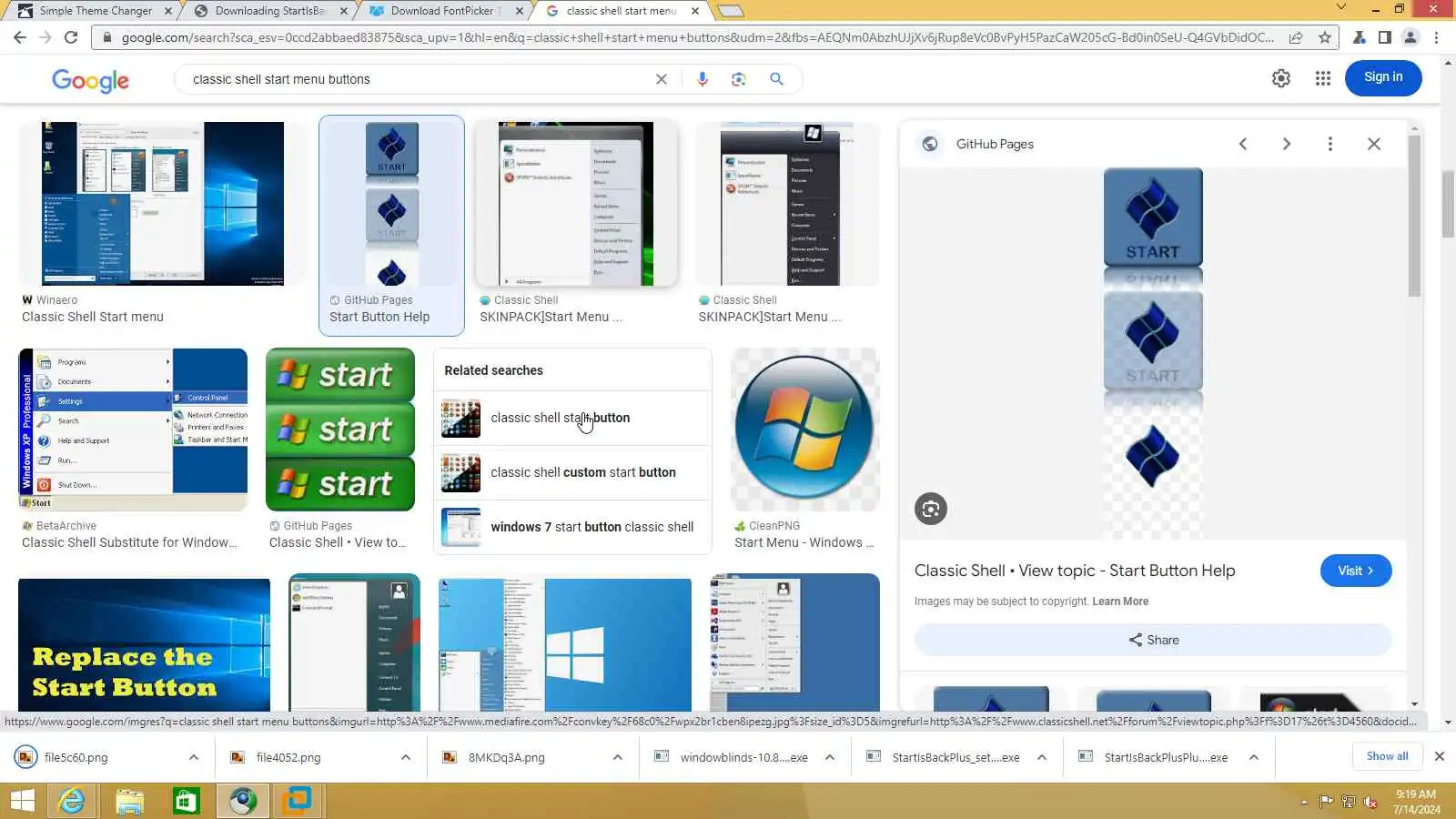Expand options for StartIsBackPlus_set download
1456x819 pixels.
point(1042,757)
